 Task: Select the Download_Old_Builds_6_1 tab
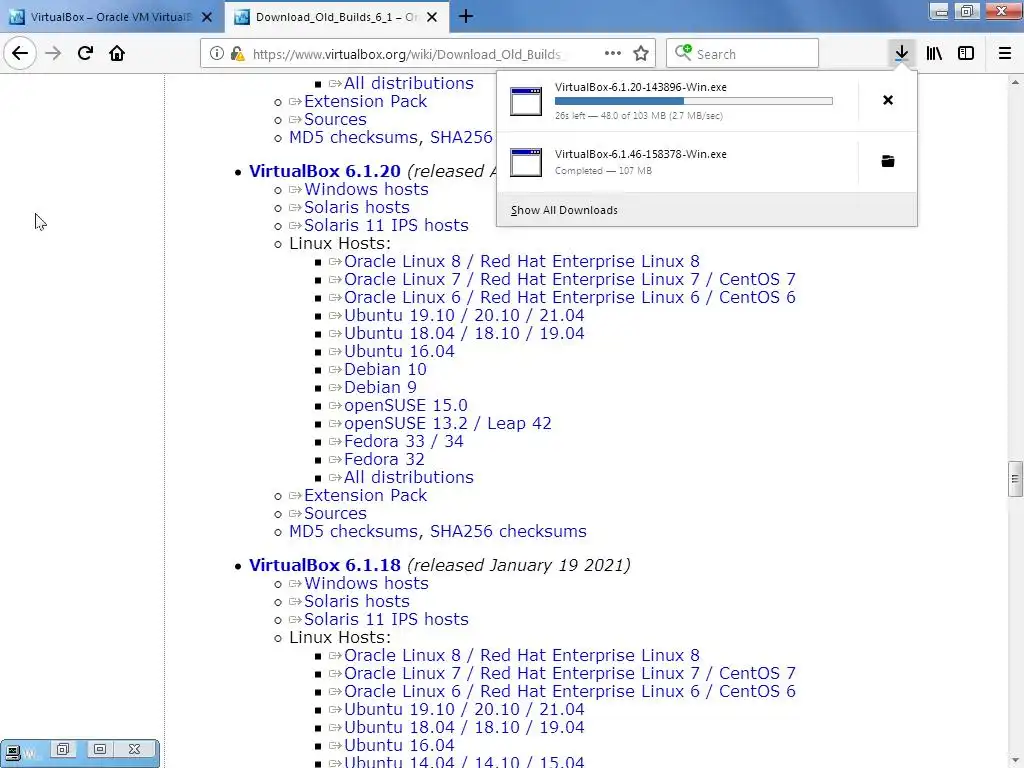(x=336, y=17)
